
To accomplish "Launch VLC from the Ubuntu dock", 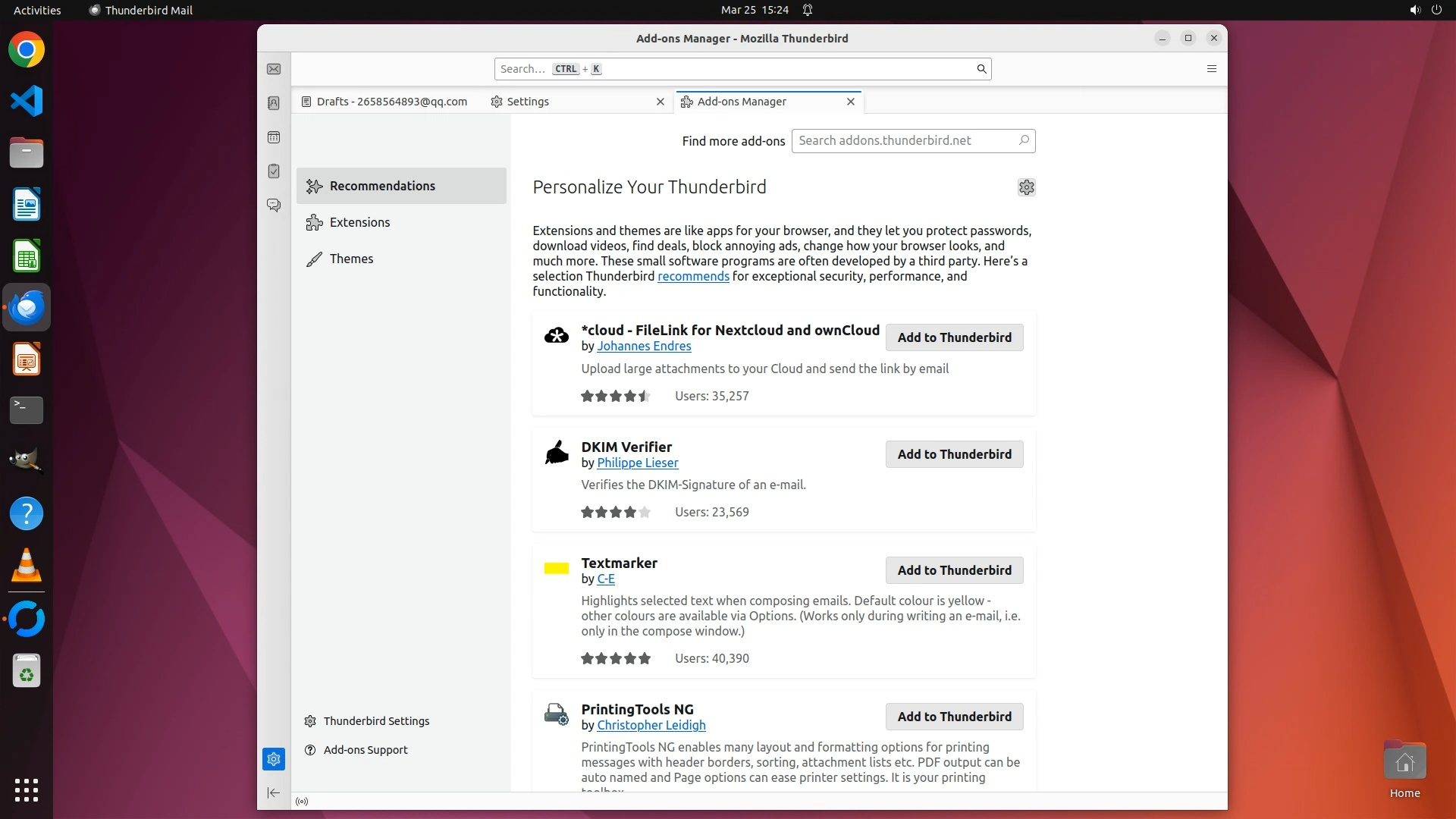I will [27, 566].
